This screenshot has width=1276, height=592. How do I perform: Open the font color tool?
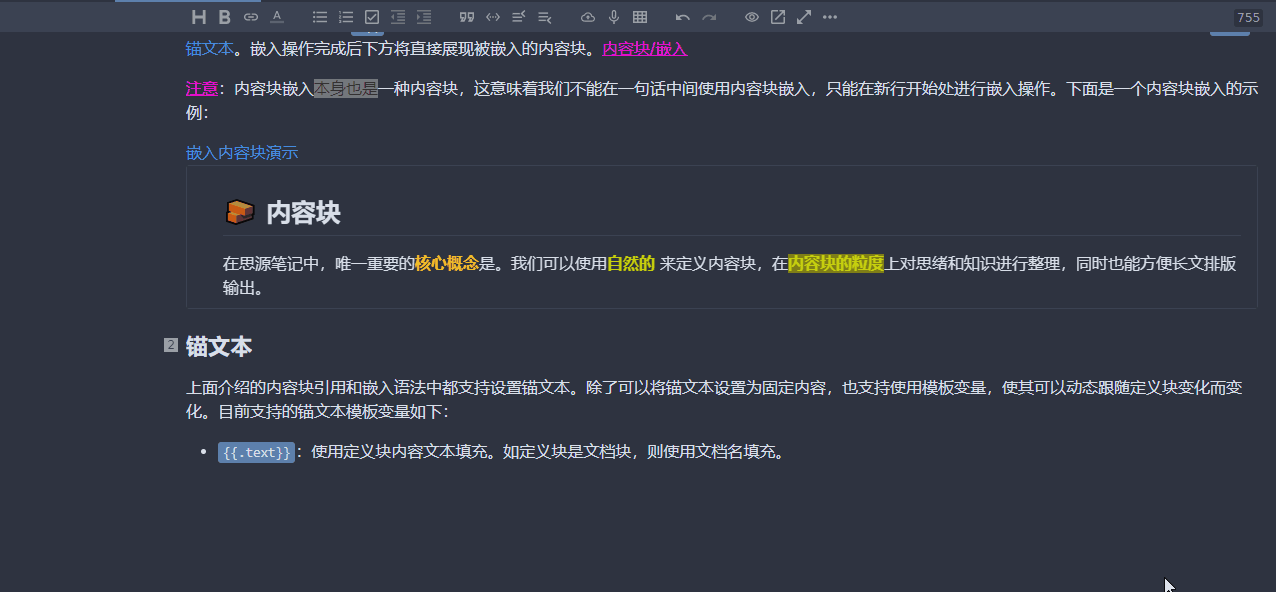(x=277, y=17)
